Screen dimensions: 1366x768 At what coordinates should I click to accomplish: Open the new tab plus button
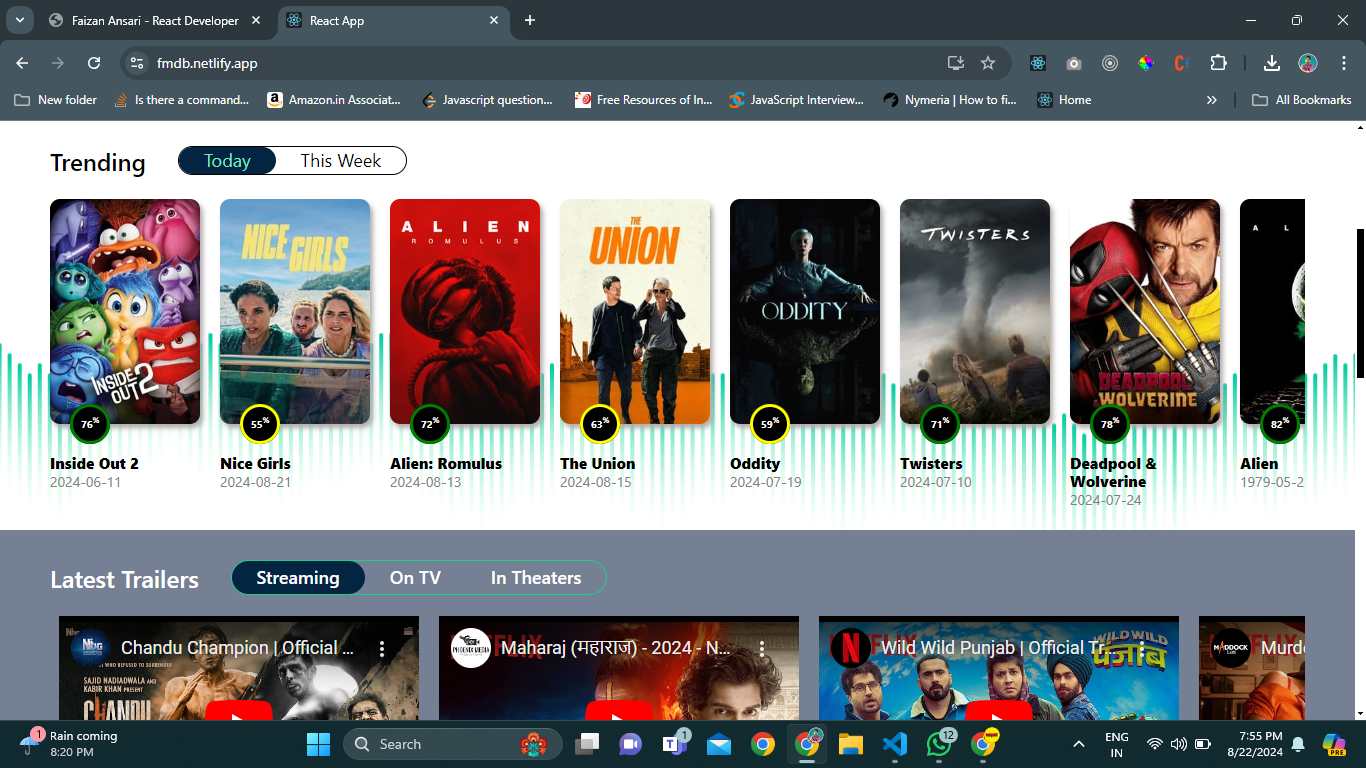(x=530, y=20)
